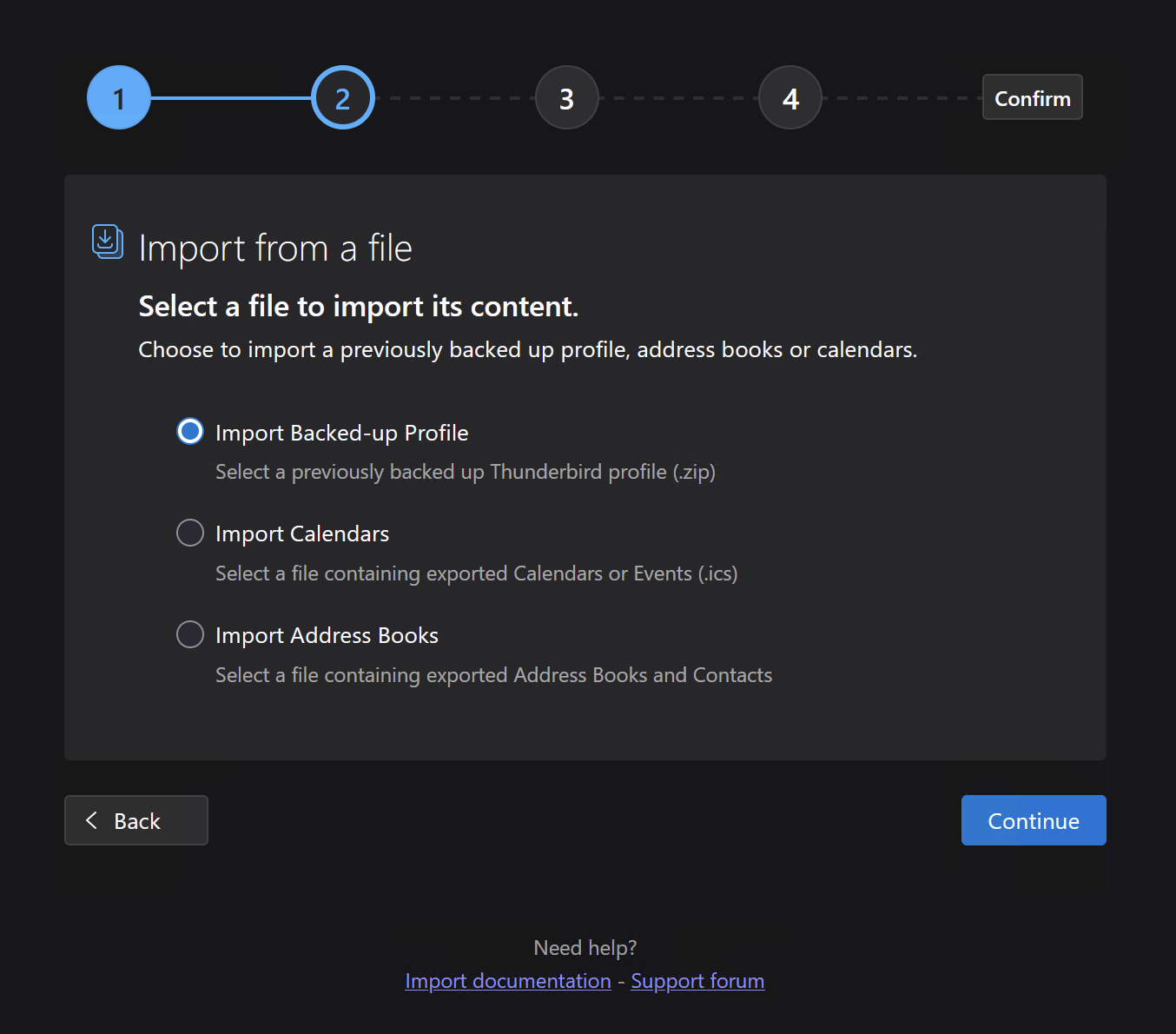
Task: Click the line connecting steps 1 and 2
Action: [230, 97]
